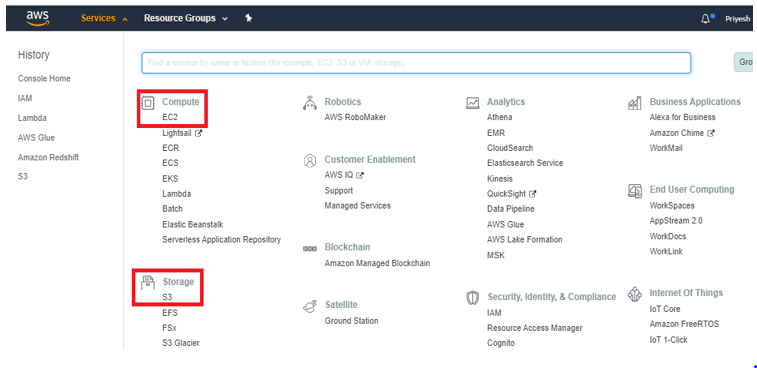
Task: Click the Security shield icon
Action: click(x=472, y=297)
